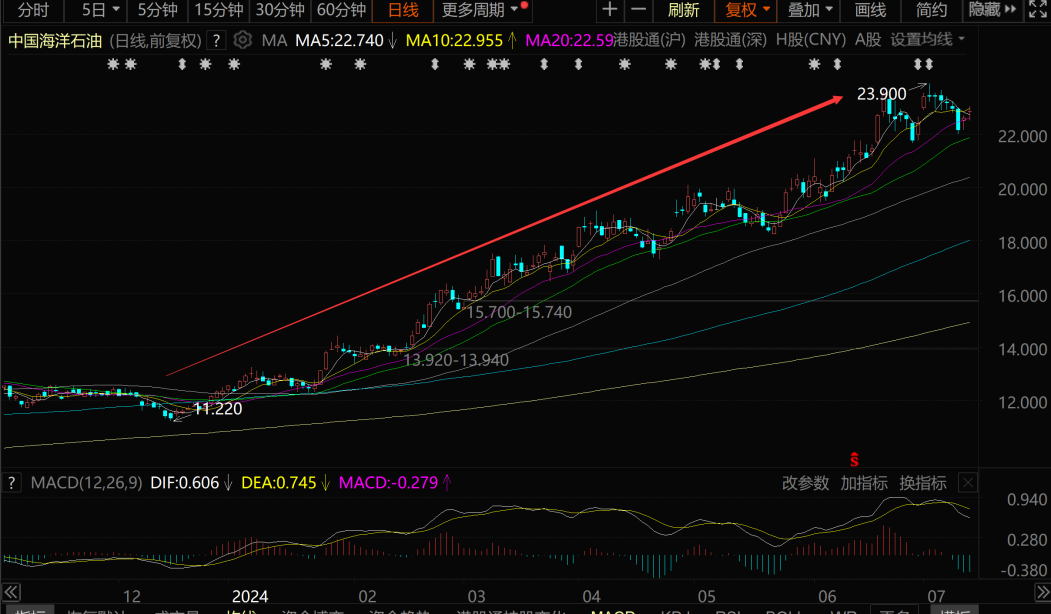The image size is (1051, 614).
Task: Switch to 港股通(沪) listing
Action: pyautogui.click(x=650, y=40)
